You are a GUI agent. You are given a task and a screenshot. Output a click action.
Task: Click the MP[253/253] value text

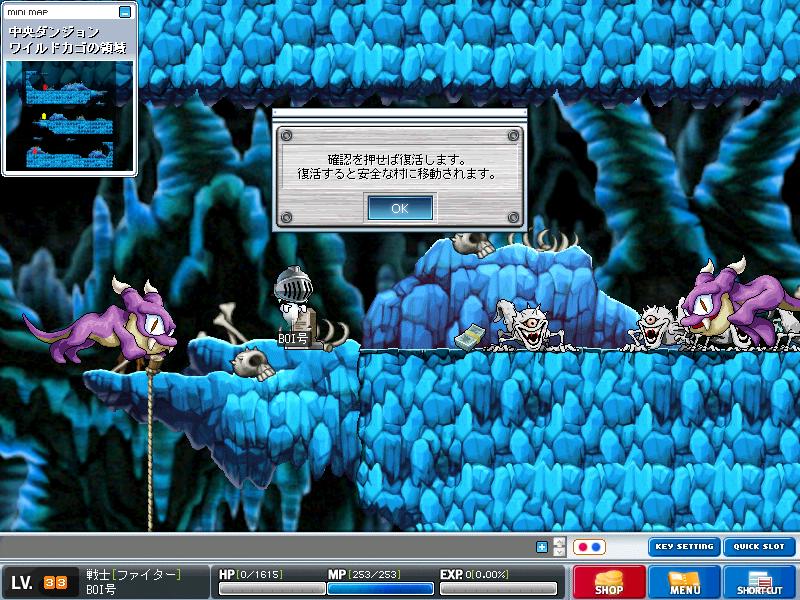point(364,574)
